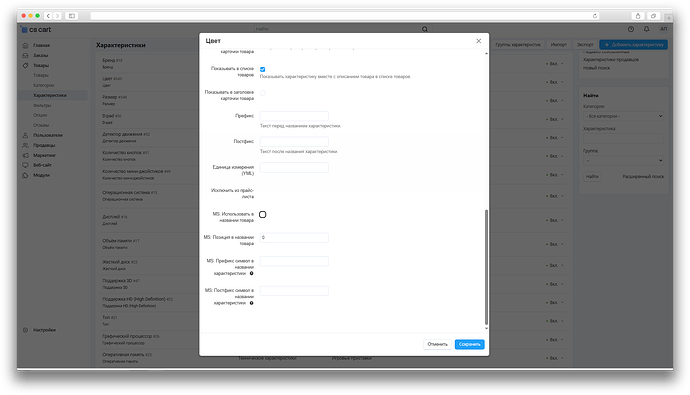Click the CS-Cart logo
690x395 pixels.
[36, 29]
